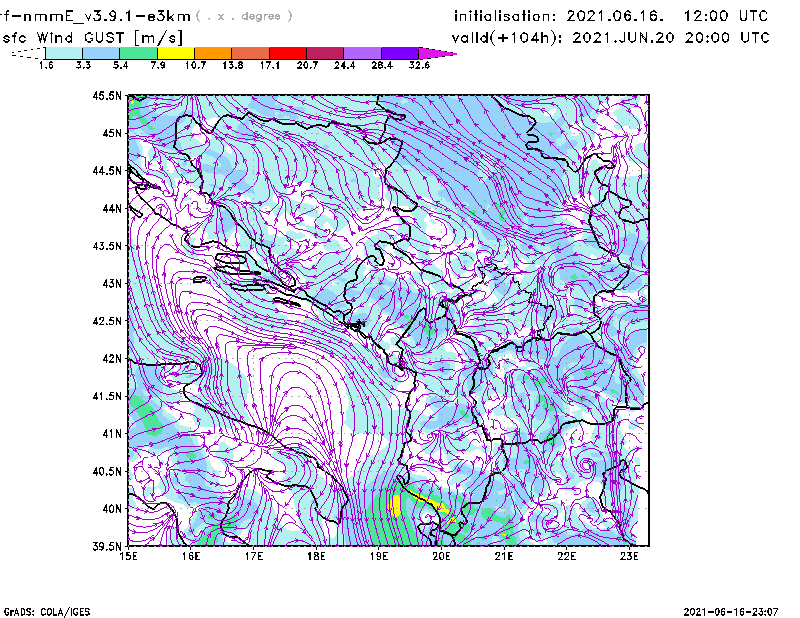Click the legend value '1.6'
The height and width of the screenshot is (618, 800).
[x=46, y=65]
